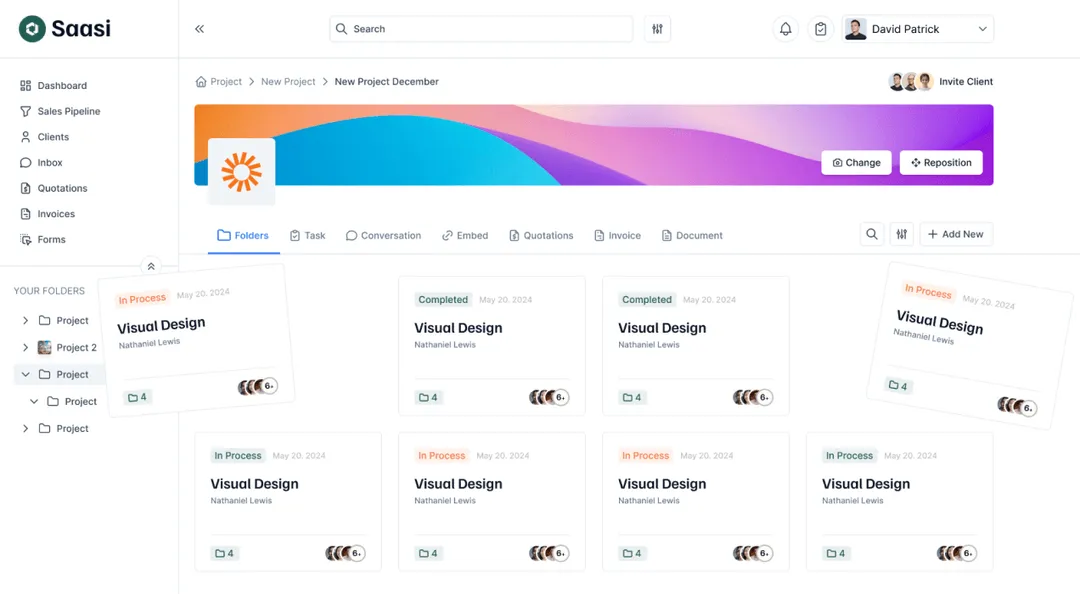Screen dimensions: 1080x594
Task: Collapse the highlighted Project folder
Action: (25, 374)
